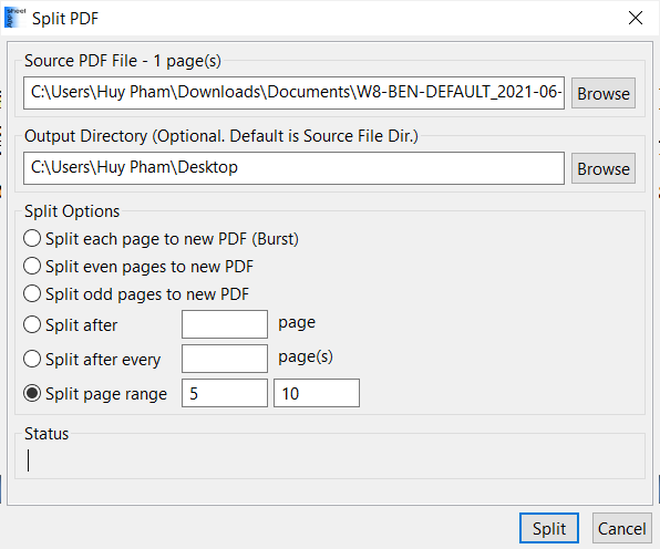Select the Split page range radio button

[x=32, y=394]
